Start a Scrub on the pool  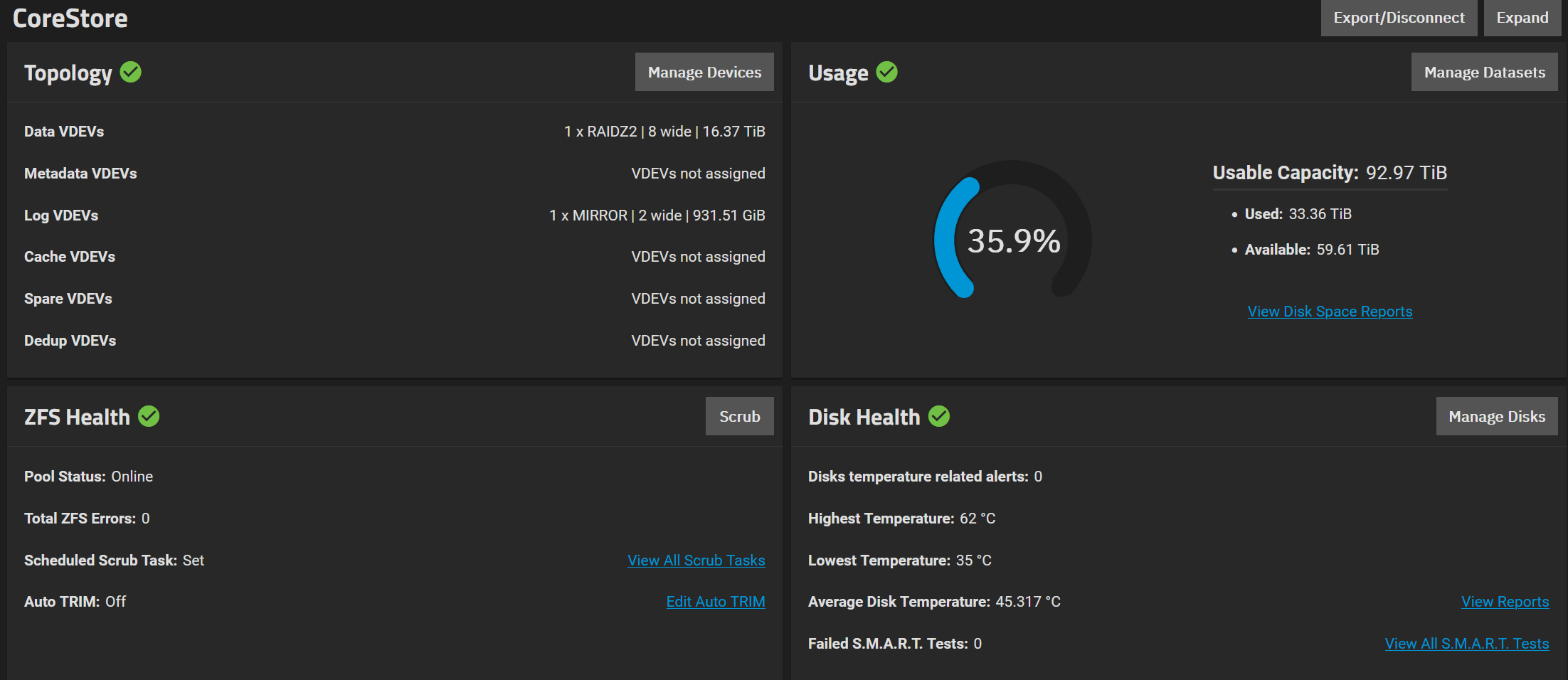tap(739, 416)
